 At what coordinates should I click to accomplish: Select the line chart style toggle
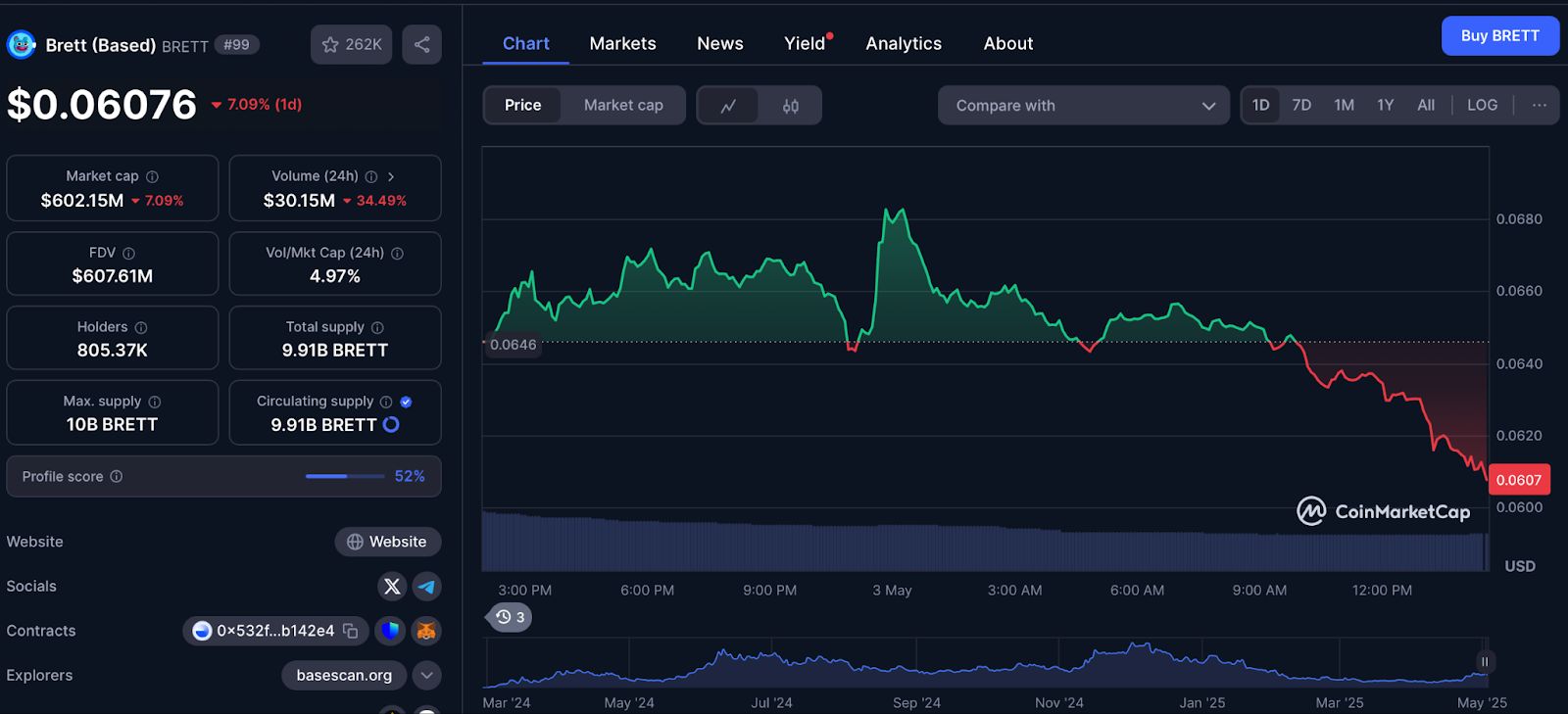[728, 106]
